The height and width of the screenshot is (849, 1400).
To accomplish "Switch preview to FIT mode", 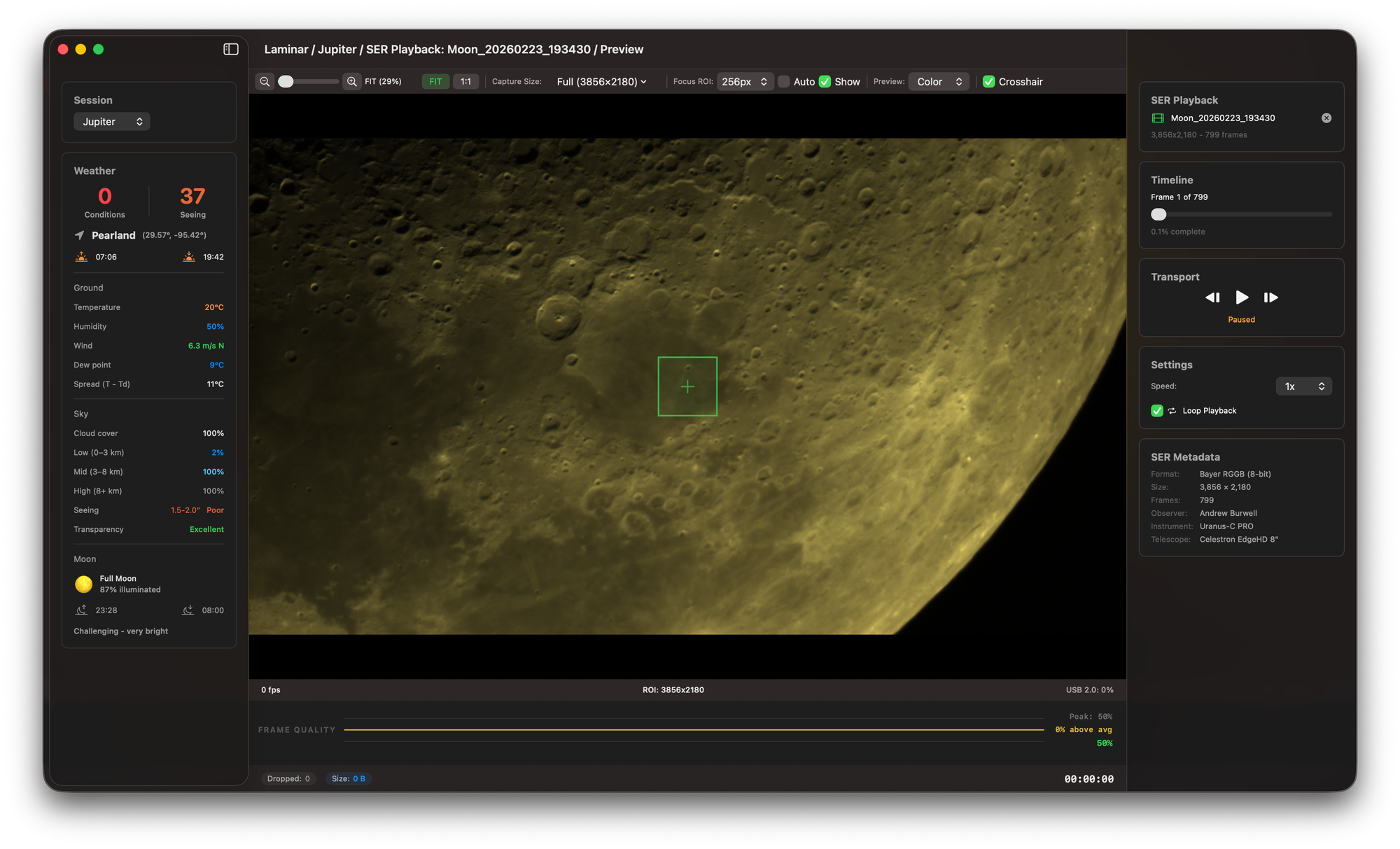I will pos(435,81).
